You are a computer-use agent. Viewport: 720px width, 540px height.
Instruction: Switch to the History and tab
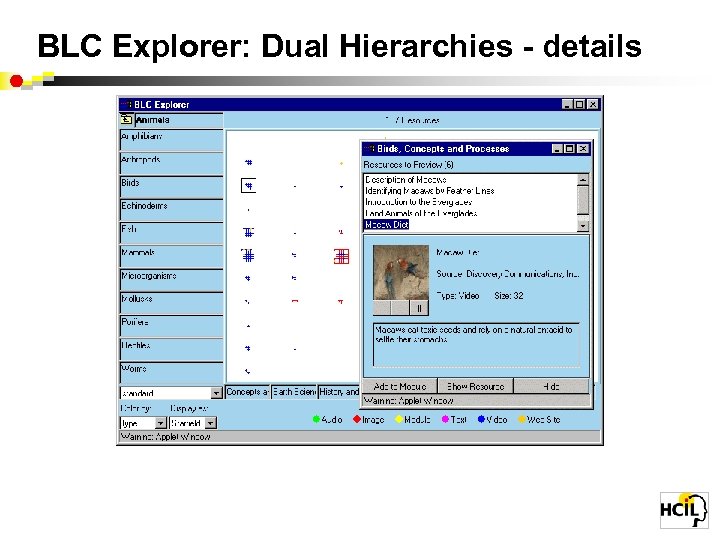point(339,392)
